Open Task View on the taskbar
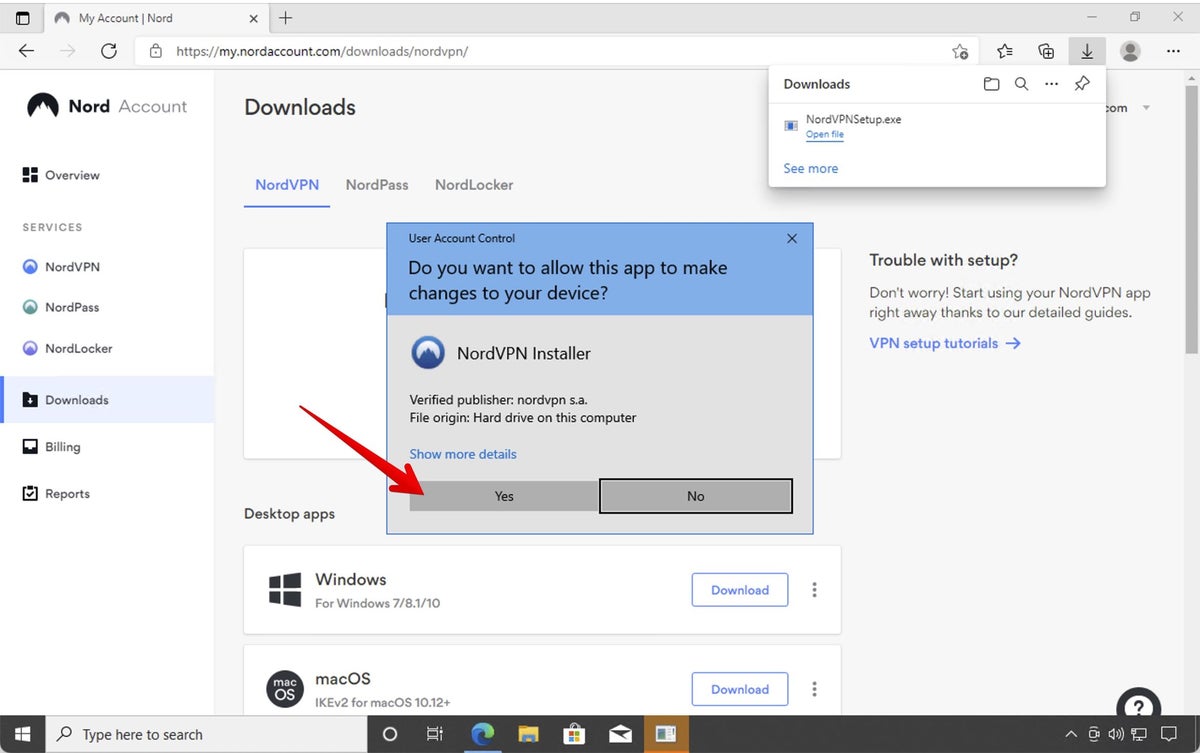 click(435, 734)
